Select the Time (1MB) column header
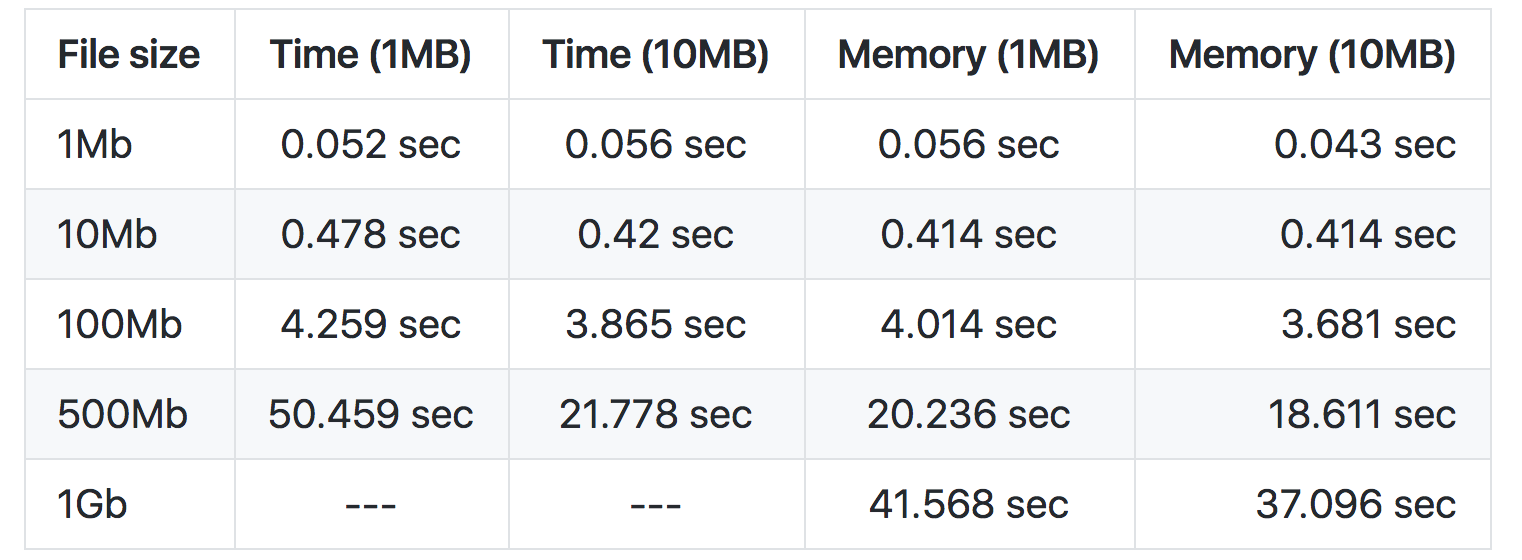The image size is (1522, 560). [371, 55]
